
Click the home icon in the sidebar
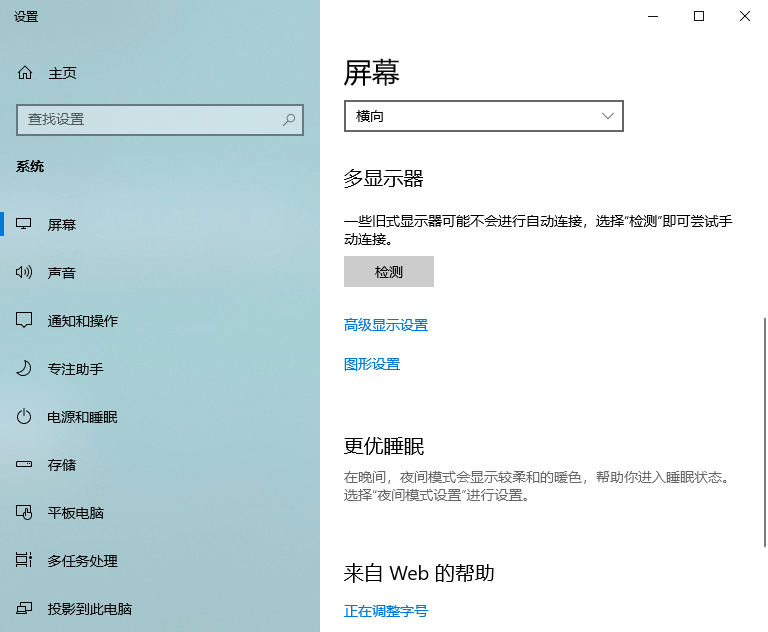[x=25, y=73]
